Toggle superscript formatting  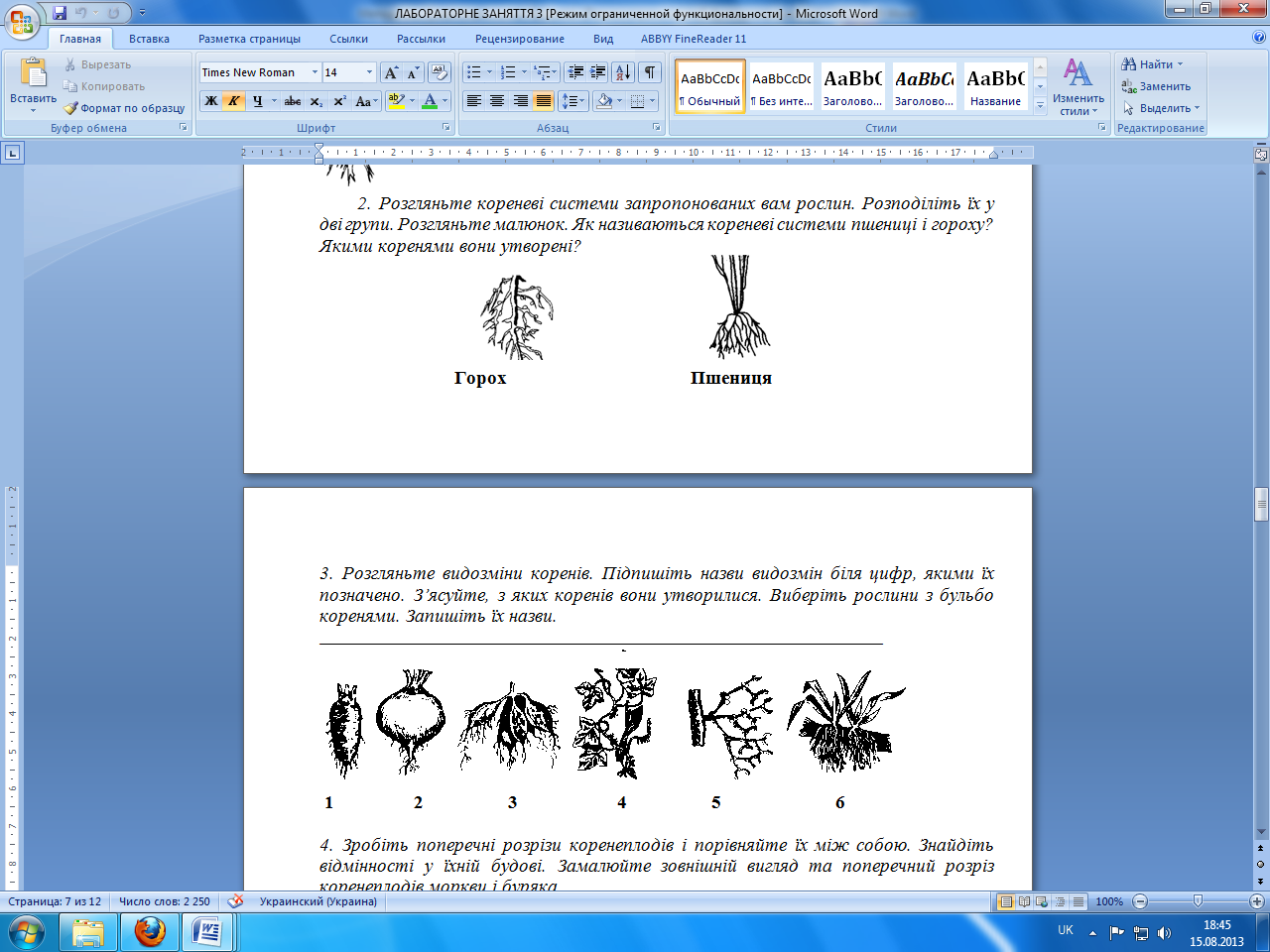tap(339, 101)
